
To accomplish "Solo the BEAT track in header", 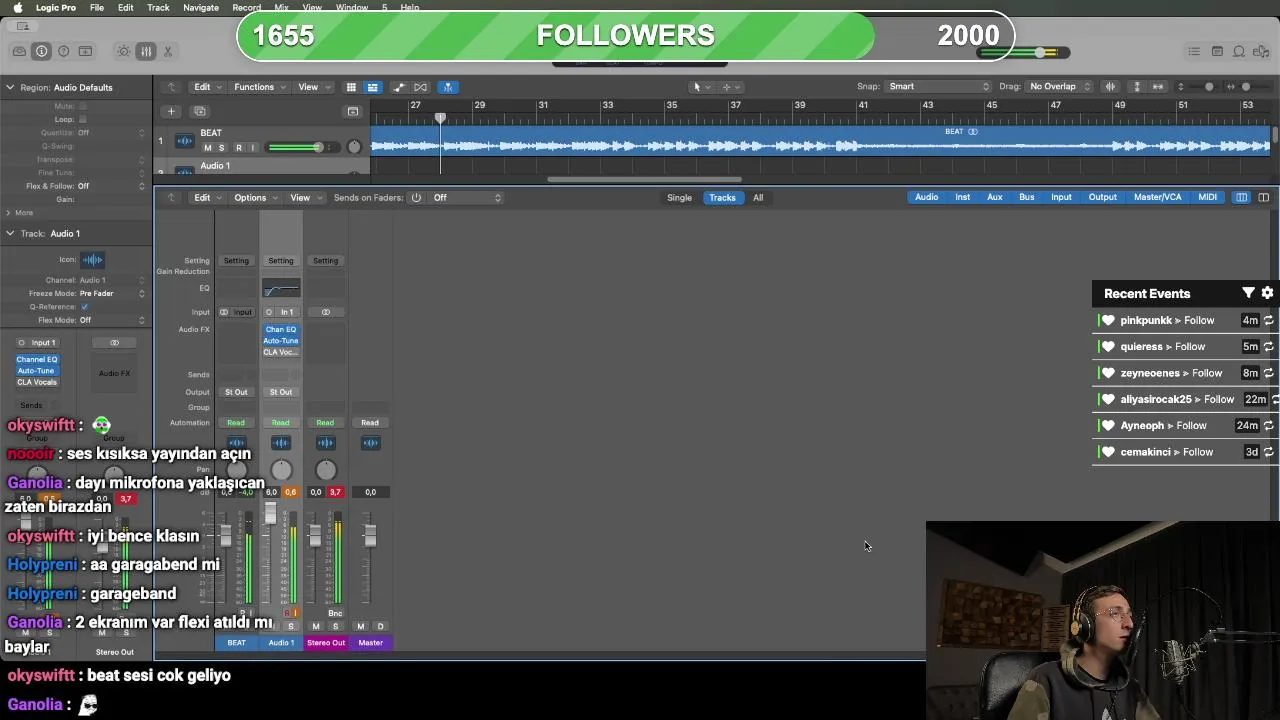I will click(222, 148).
